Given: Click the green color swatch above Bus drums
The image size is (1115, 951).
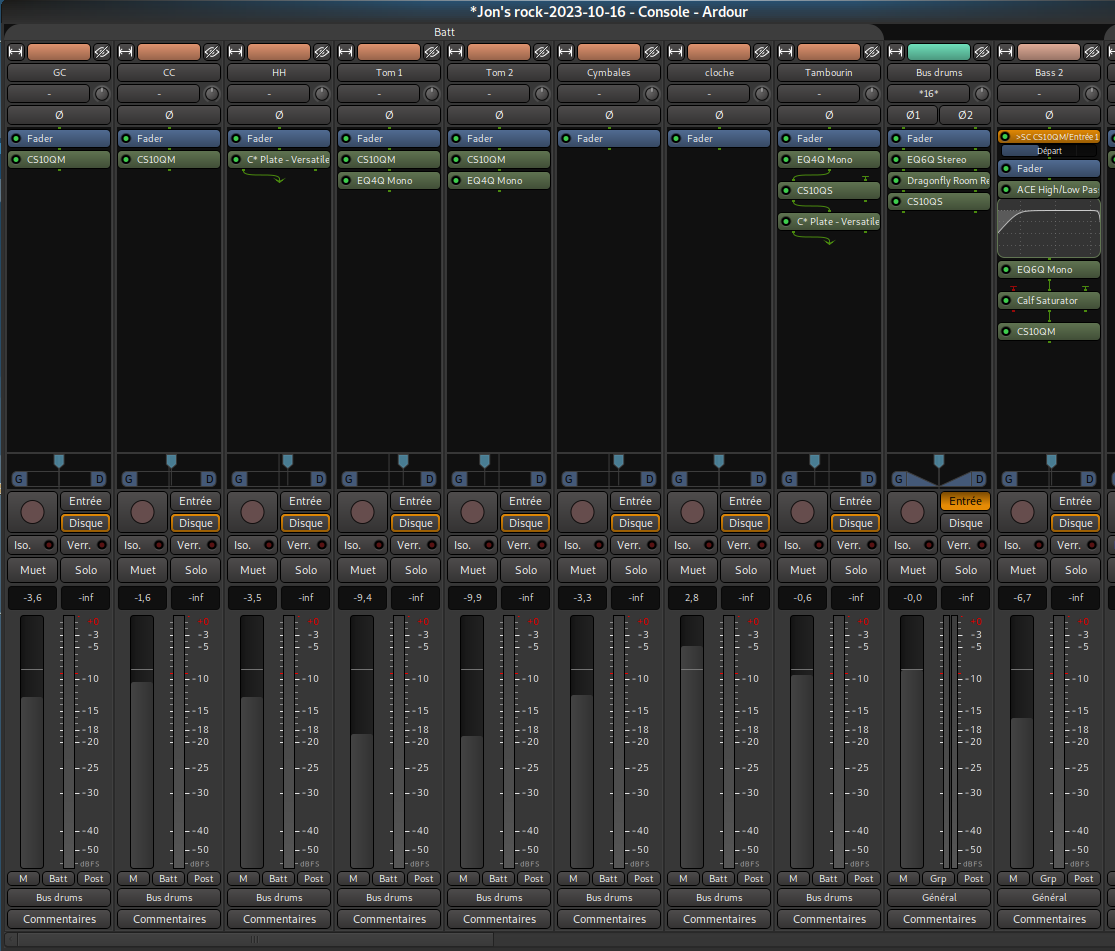Looking at the screenshot, I should pyautogui.click(x=938, y=52).
